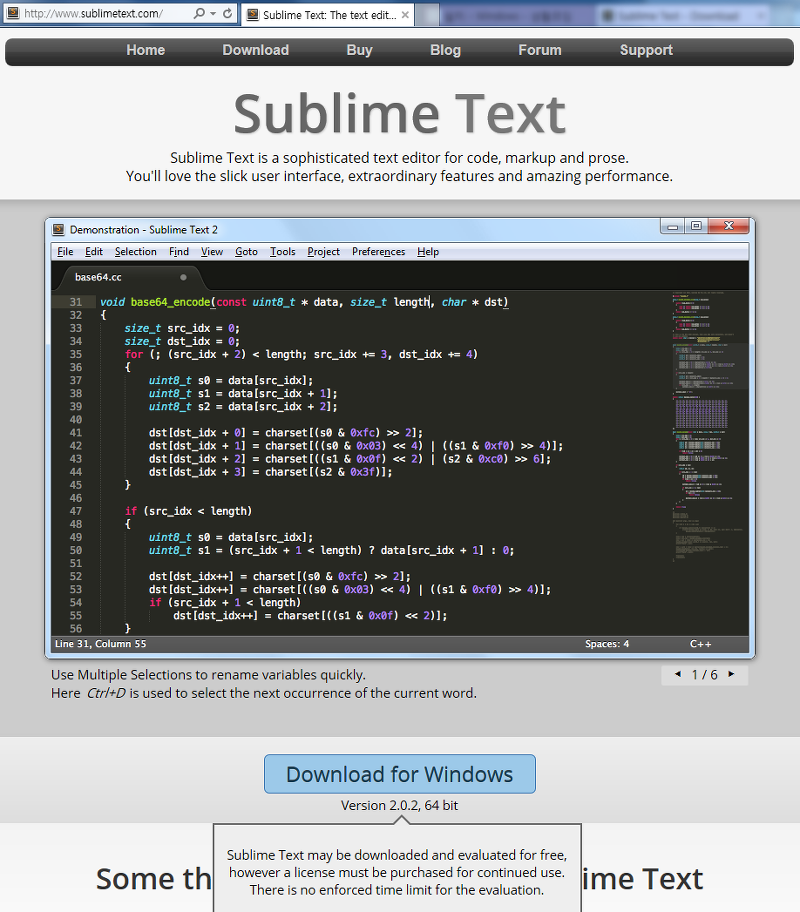Click the search magnifier icon in the address bar
This screenshot has height=912, width=800.
(198, 14)
